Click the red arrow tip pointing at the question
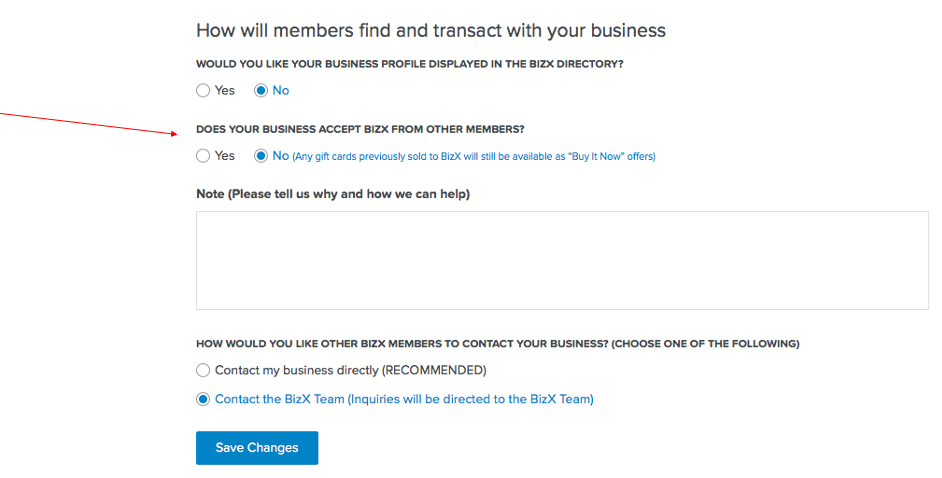The width and height of the screenshot is (942, 478). [175, 134]
